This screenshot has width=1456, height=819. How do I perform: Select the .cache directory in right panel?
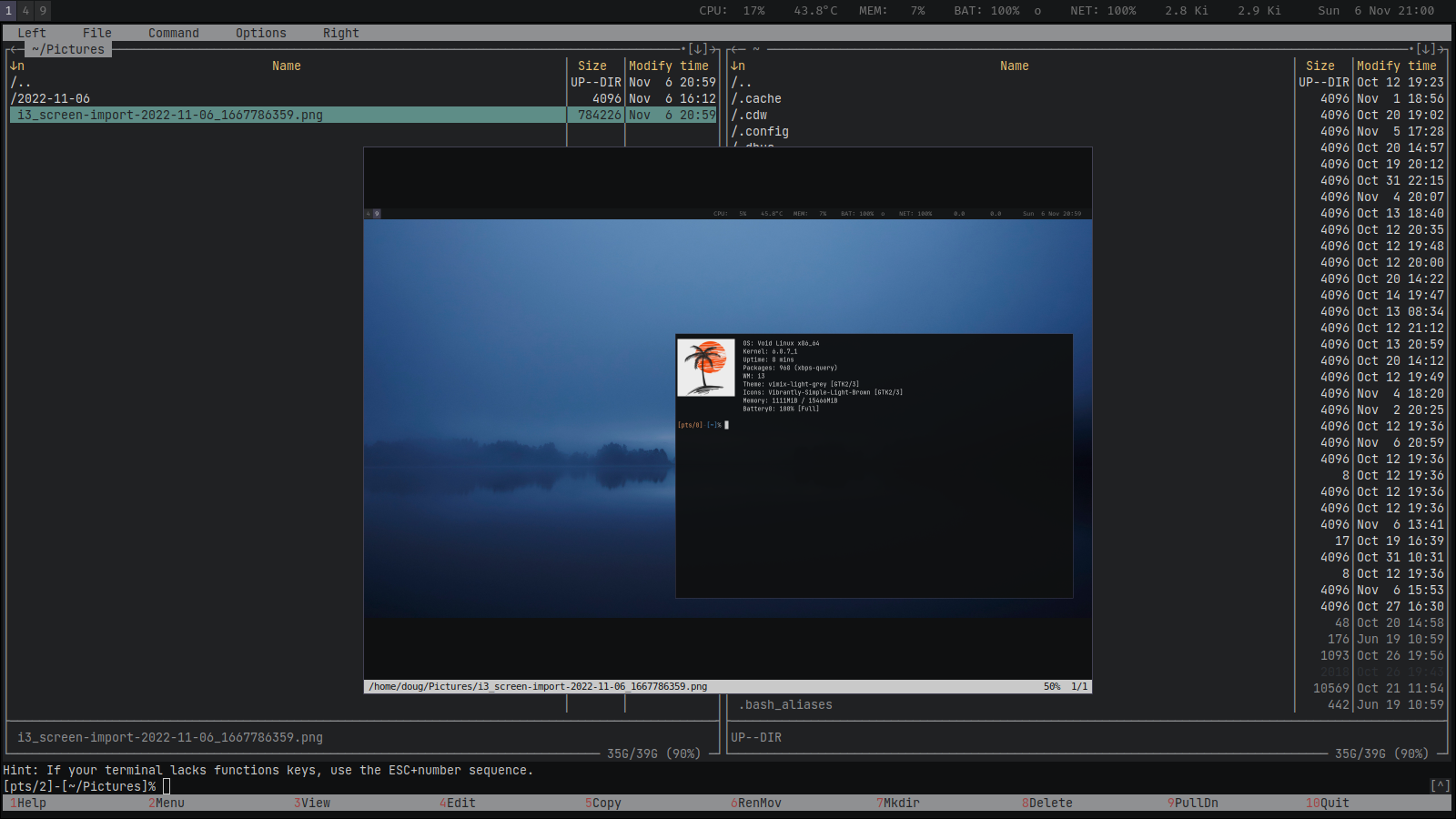pos(759,98)
